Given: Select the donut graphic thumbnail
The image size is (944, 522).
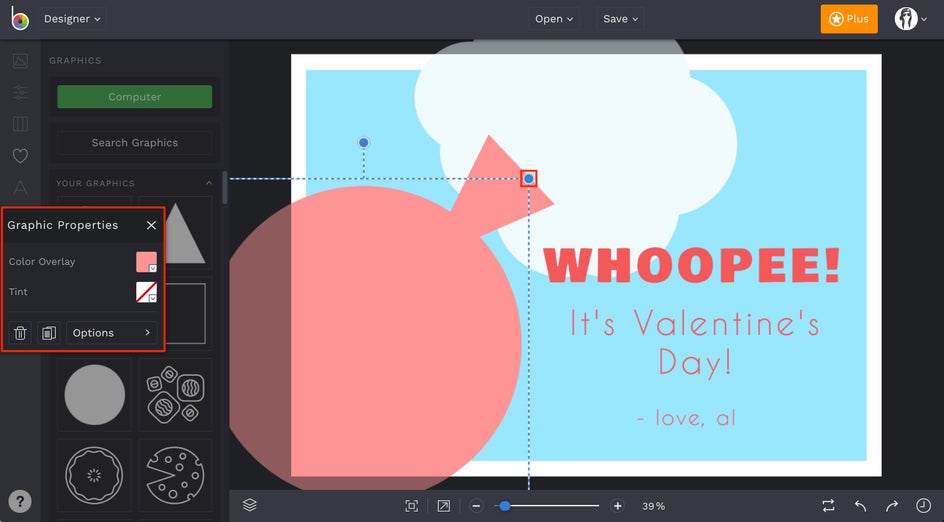Looking at the screenshot, I should point(94,475).
